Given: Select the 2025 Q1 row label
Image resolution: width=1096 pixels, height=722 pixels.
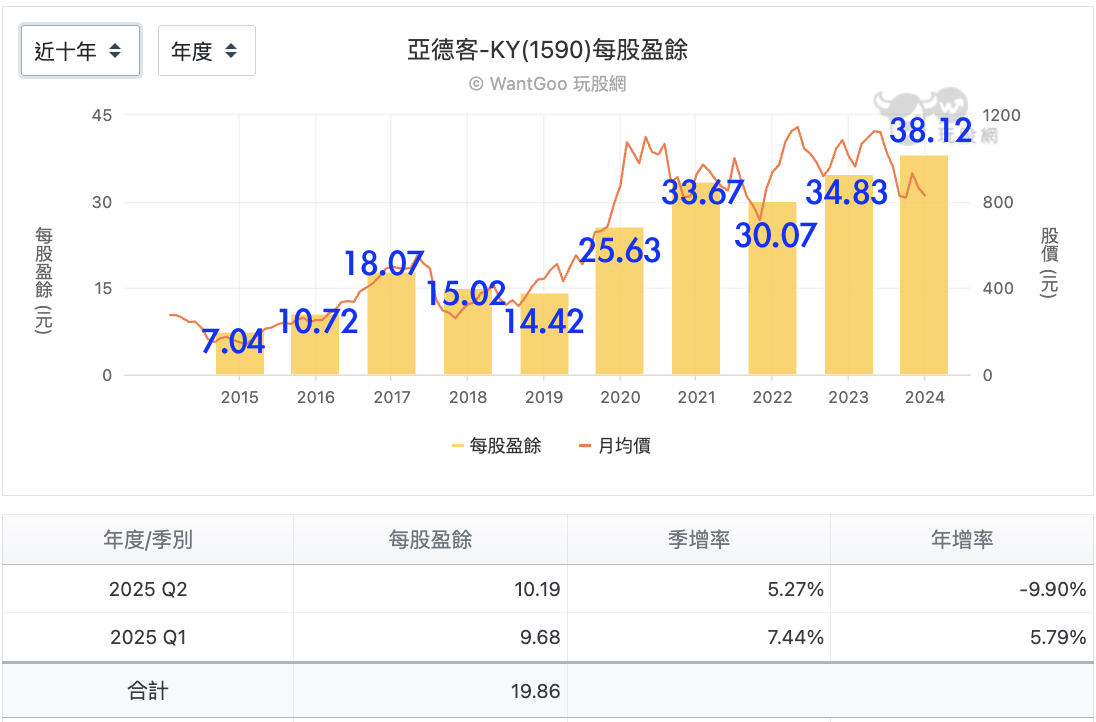Looking at the screenshot, I should [x=148, y=637].
